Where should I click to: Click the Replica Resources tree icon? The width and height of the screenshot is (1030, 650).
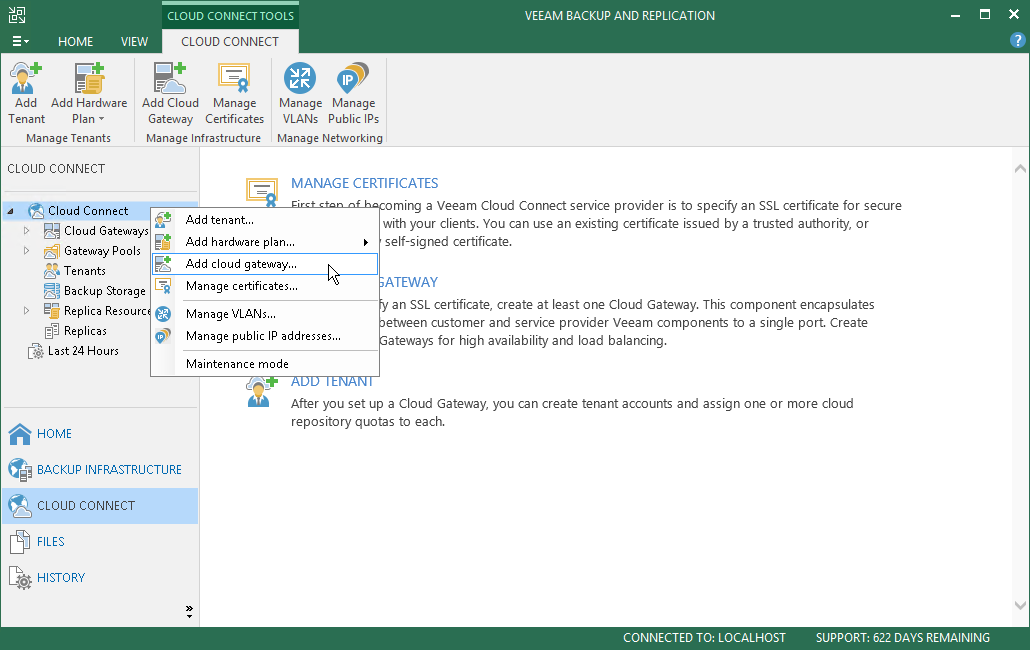pos(52,311)
